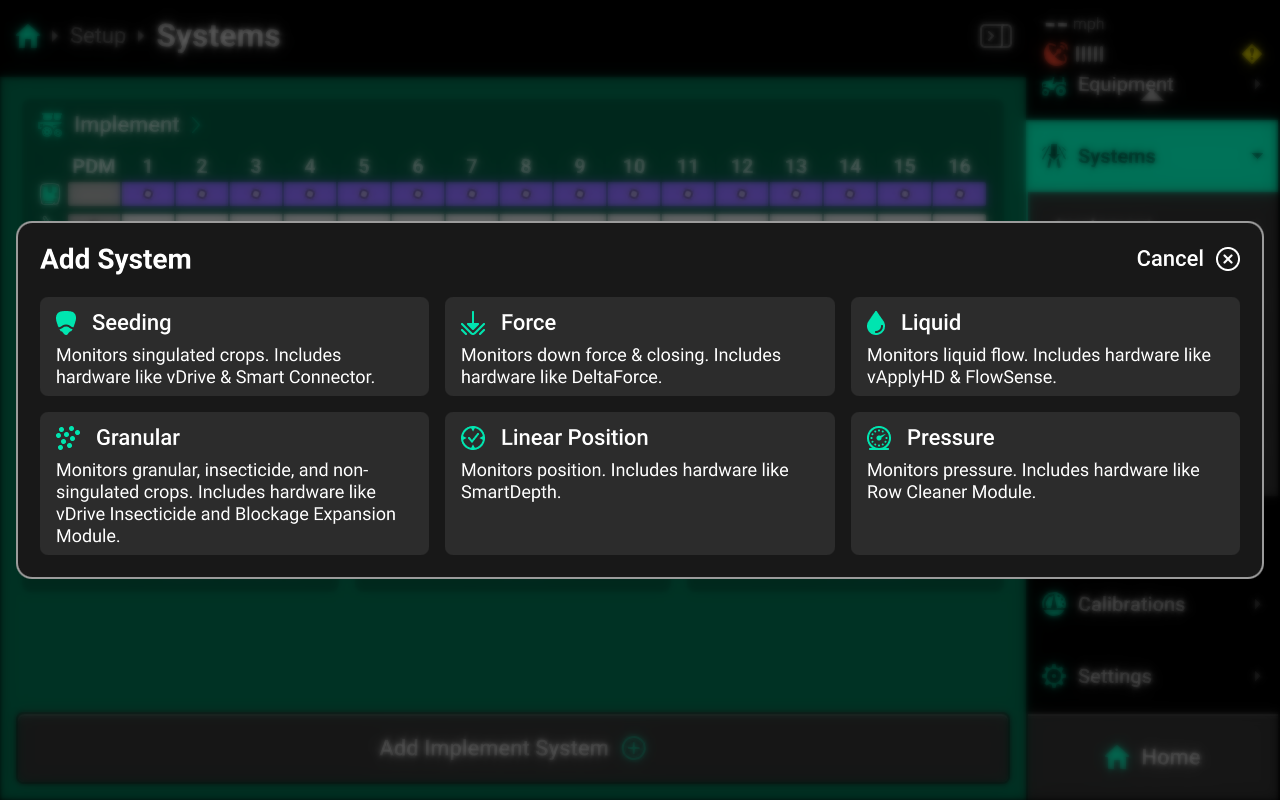Open the Equipment sidebar item
This screenshot has width=1280, height=800.
coord(1125,86)
